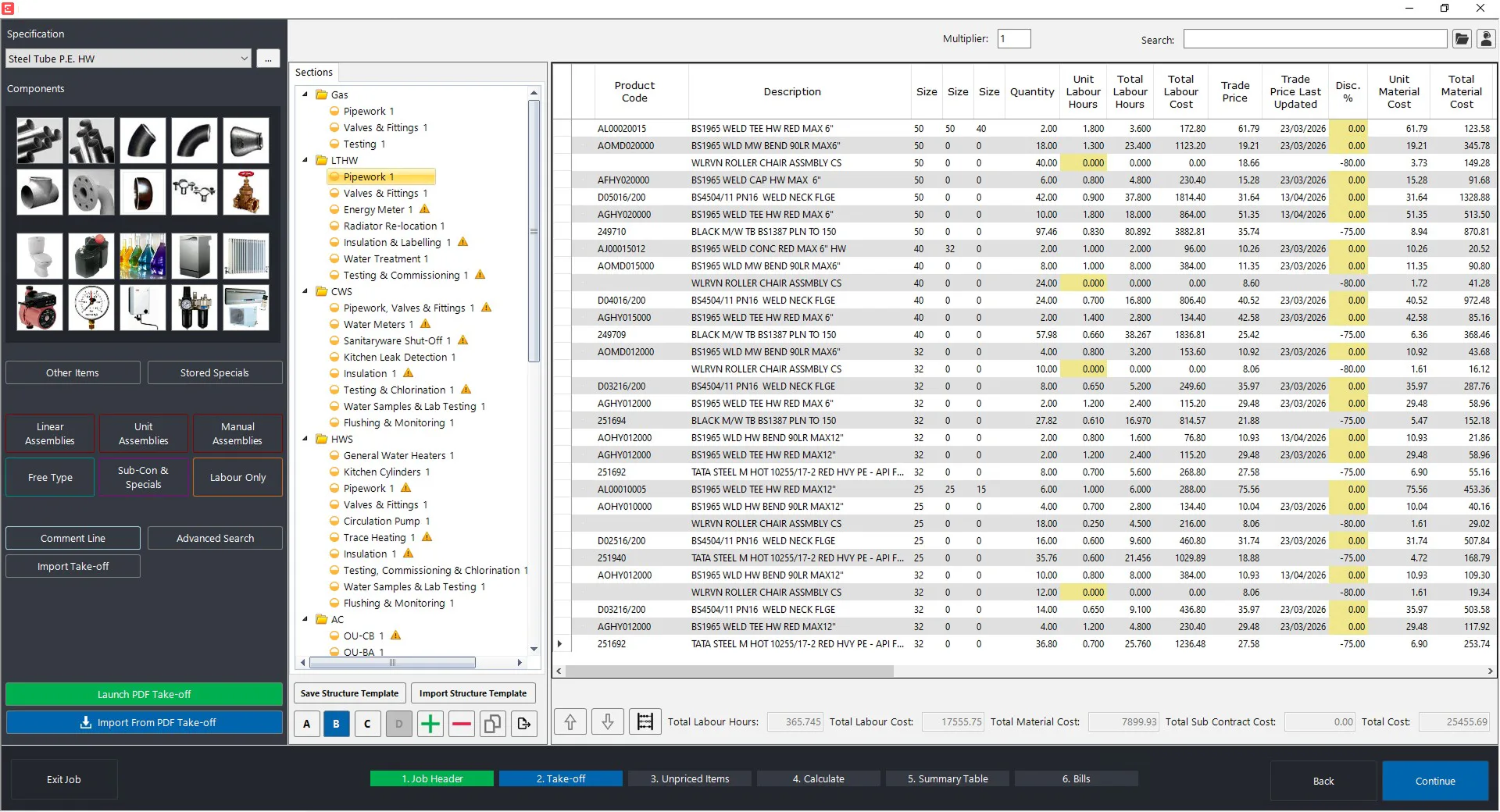The width and height of the screenshot is (1500, 812).
Task: Click the user profile icon by Search
Action: coord(1487,39)
